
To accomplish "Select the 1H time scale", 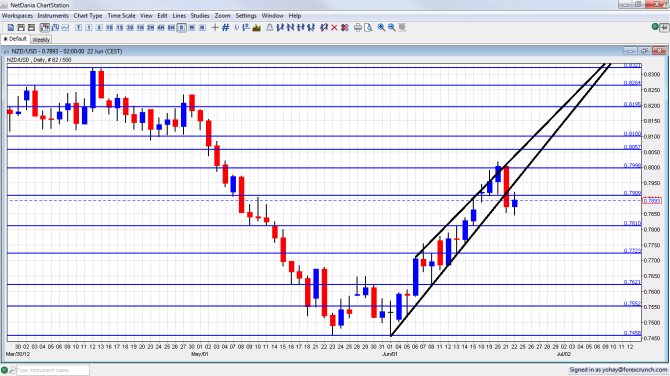I will (x=140, y=27).
